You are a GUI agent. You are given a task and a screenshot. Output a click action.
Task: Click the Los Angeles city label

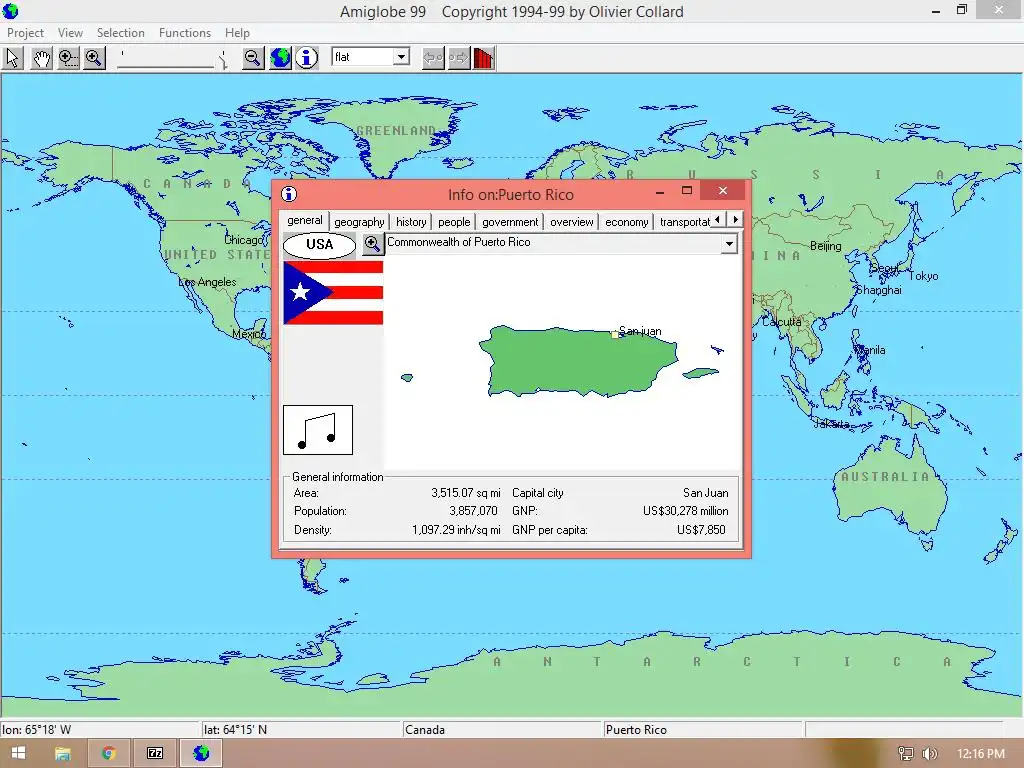(x=207, y=282)
